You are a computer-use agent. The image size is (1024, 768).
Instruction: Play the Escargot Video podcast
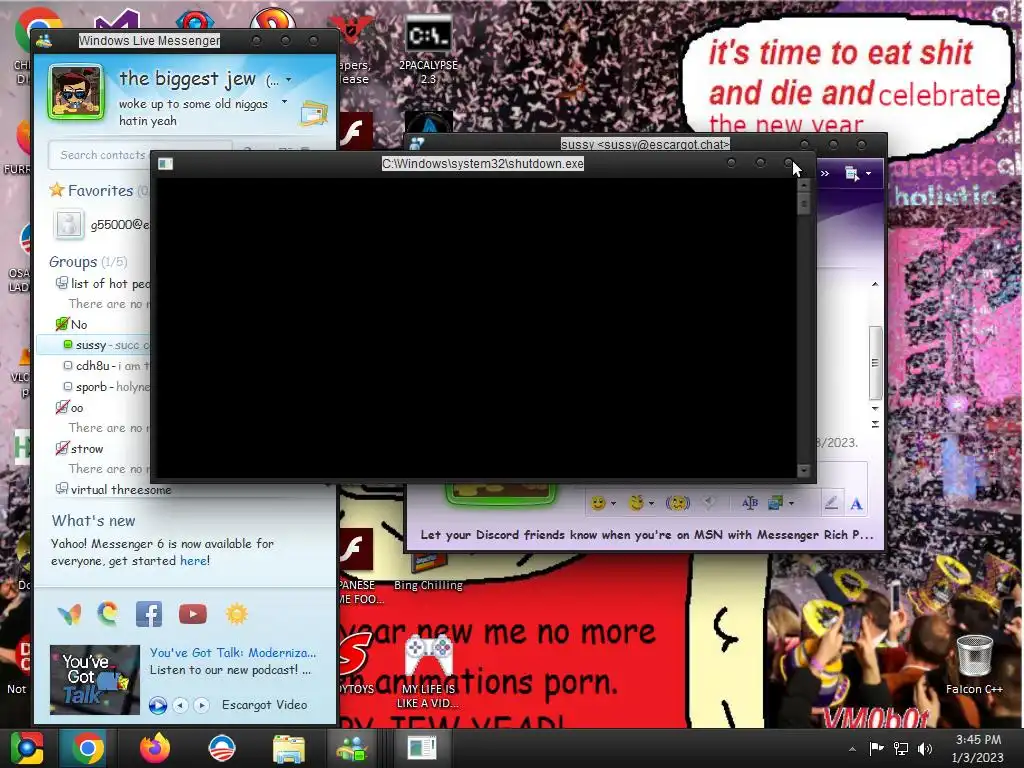coord(157,705)
